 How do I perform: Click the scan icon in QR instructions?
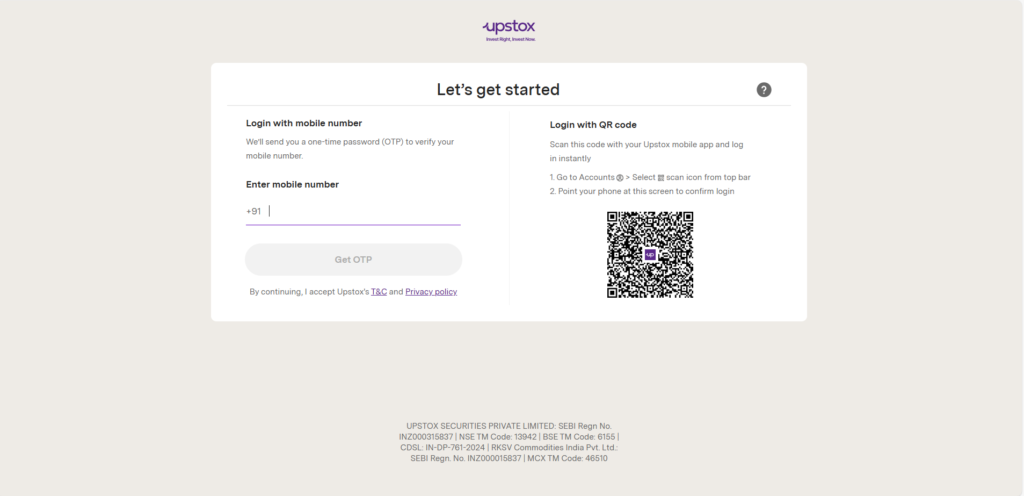pos(661,178)
